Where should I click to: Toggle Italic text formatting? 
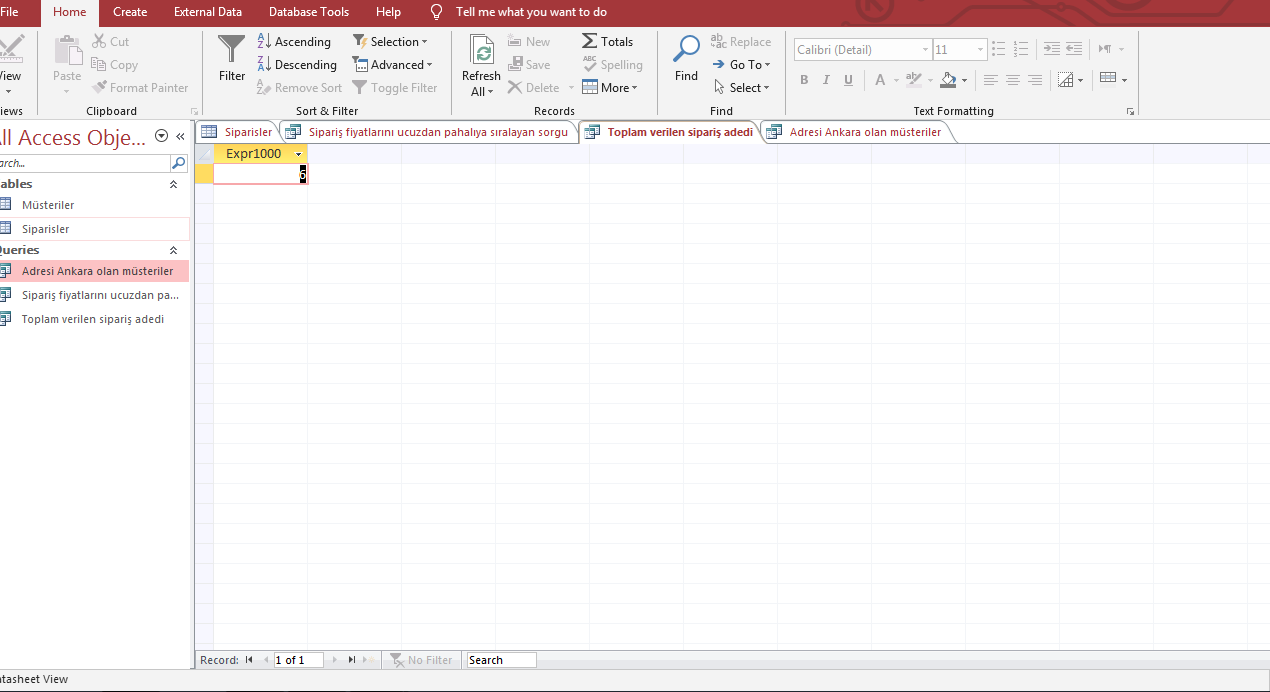[x=826, y=80]
